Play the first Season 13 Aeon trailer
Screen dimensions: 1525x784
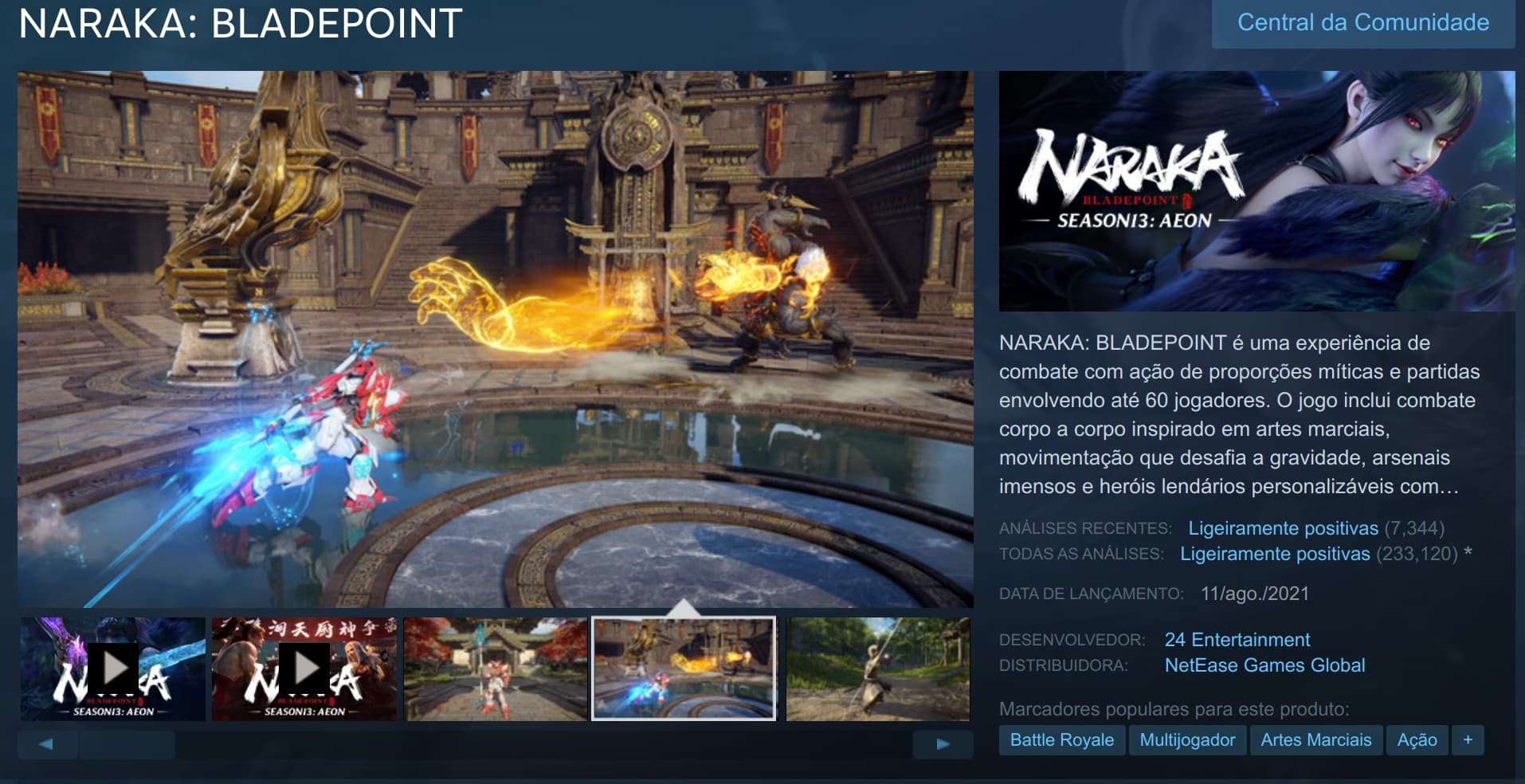[x=113, y=669]
